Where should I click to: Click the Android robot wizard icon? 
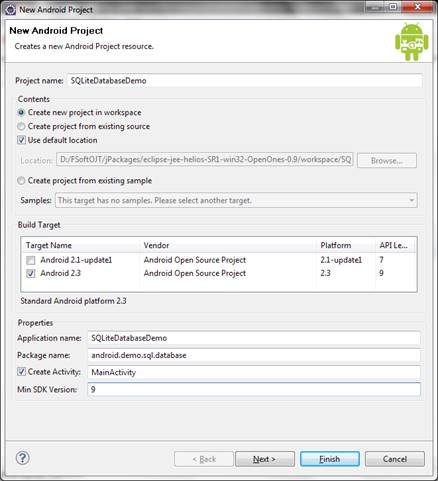(x=412, y=42)
